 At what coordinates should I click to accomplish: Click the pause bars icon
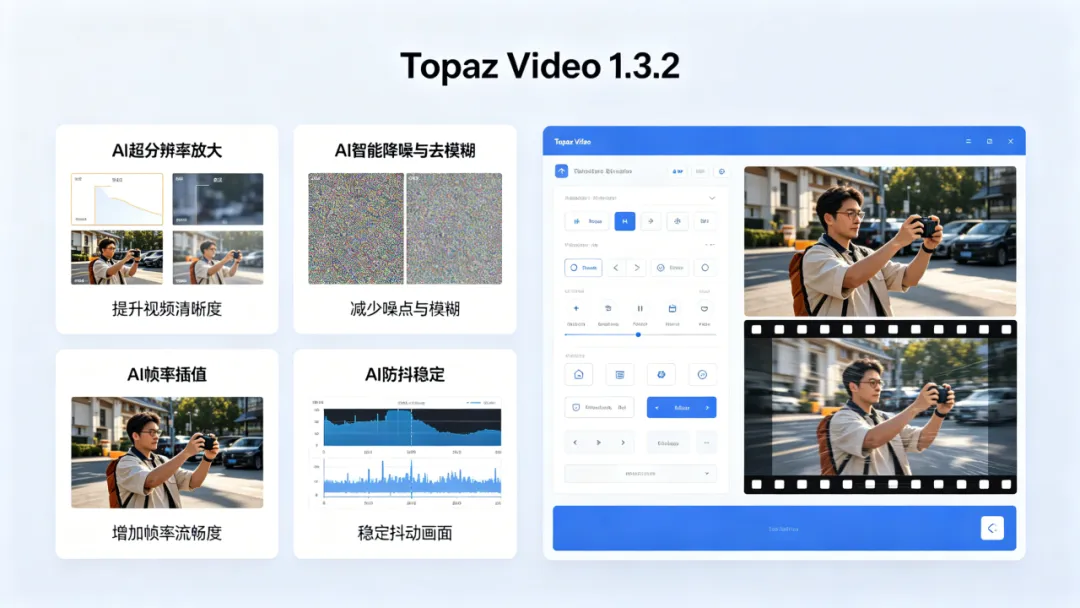click(x=640, y=308)
